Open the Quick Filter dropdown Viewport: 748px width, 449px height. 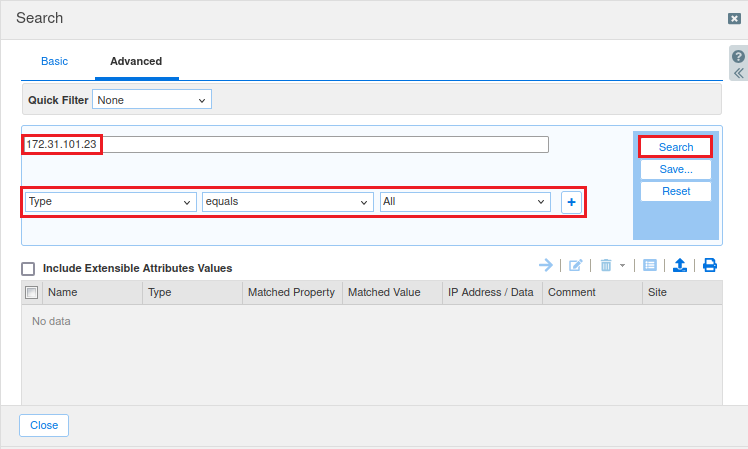pyautogui.click(x=152, y=100)
